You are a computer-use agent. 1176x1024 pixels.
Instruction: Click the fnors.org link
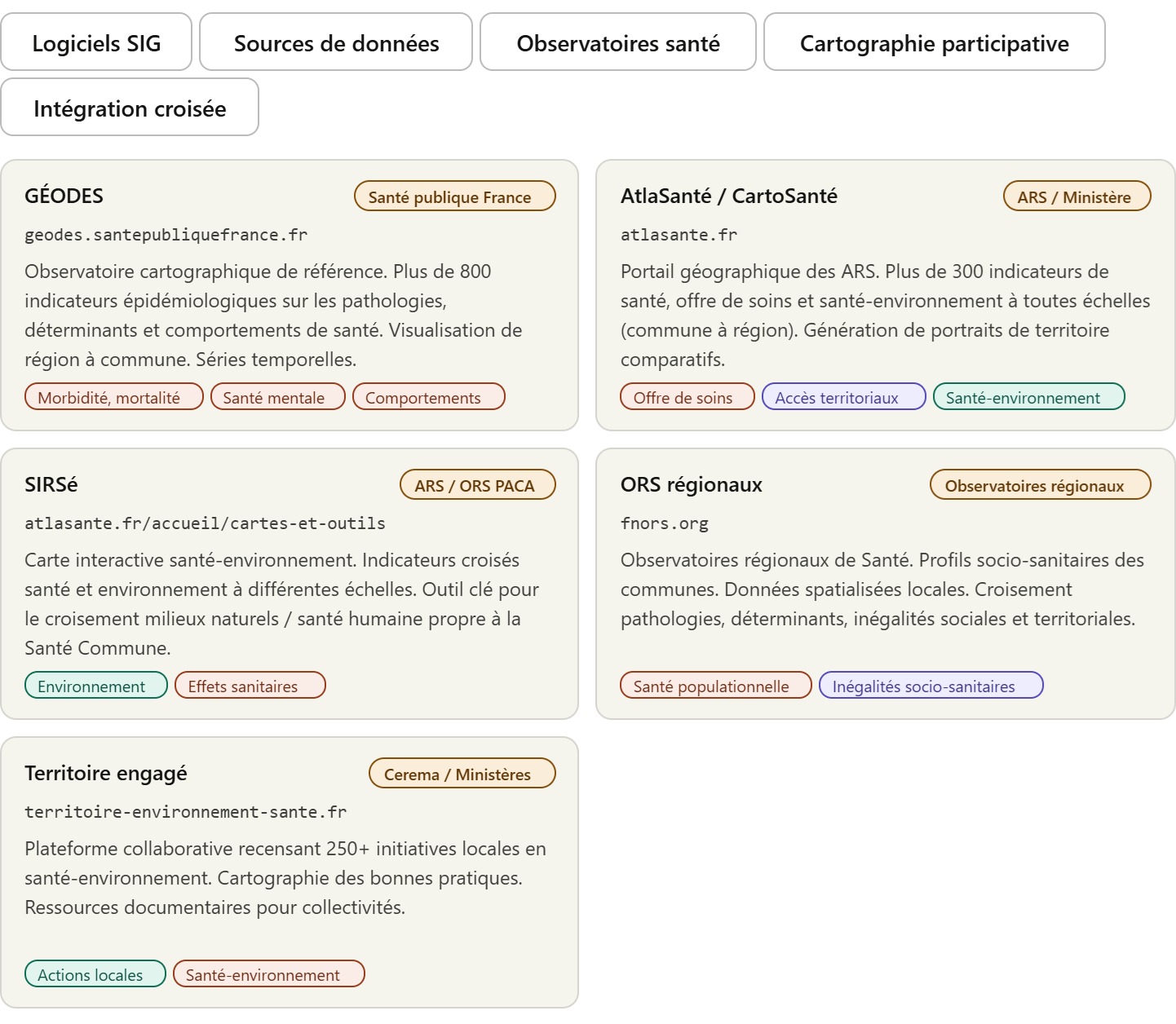664,523
